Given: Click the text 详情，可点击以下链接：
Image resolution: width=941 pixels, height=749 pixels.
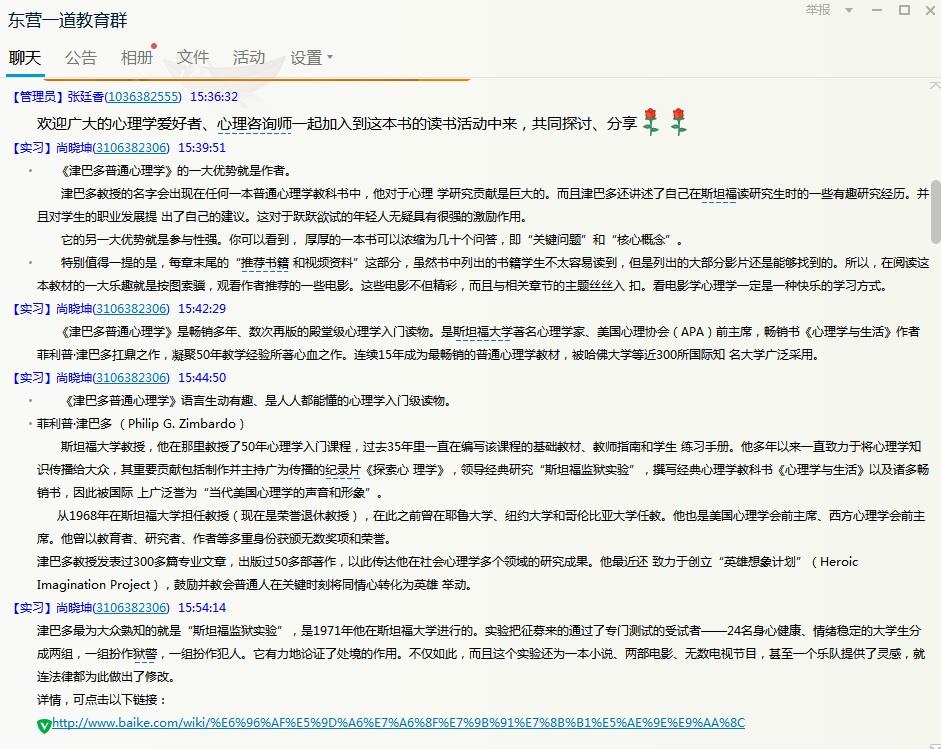Looking at the screenshot, I should [101, 700].
